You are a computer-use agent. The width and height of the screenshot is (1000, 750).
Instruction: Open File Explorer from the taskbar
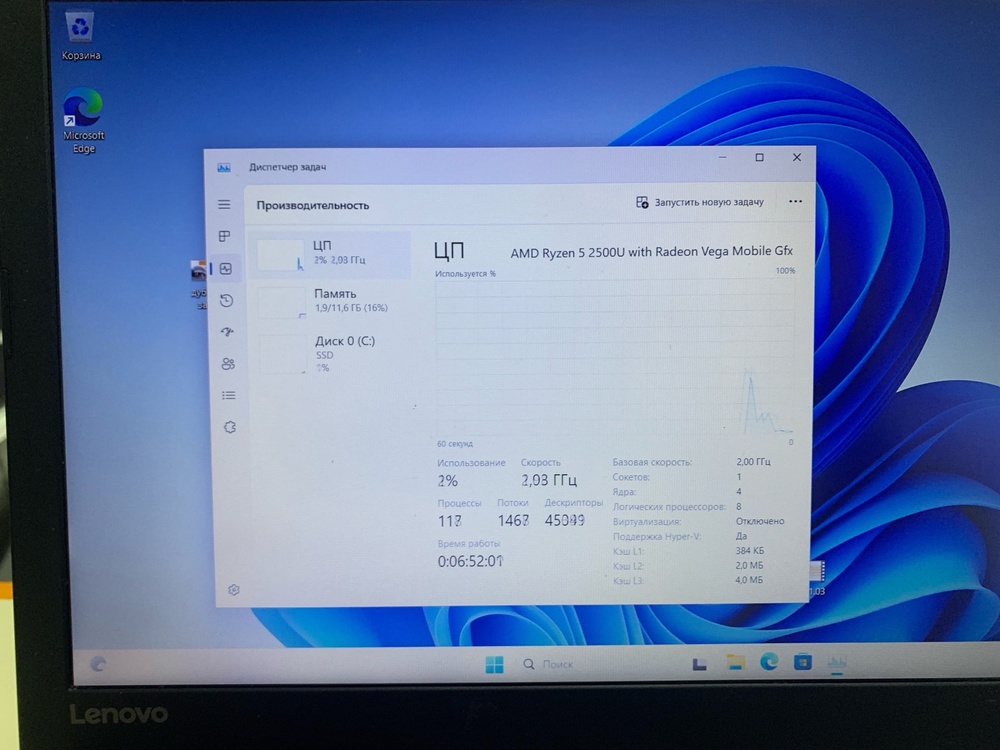tap(735, 663)
